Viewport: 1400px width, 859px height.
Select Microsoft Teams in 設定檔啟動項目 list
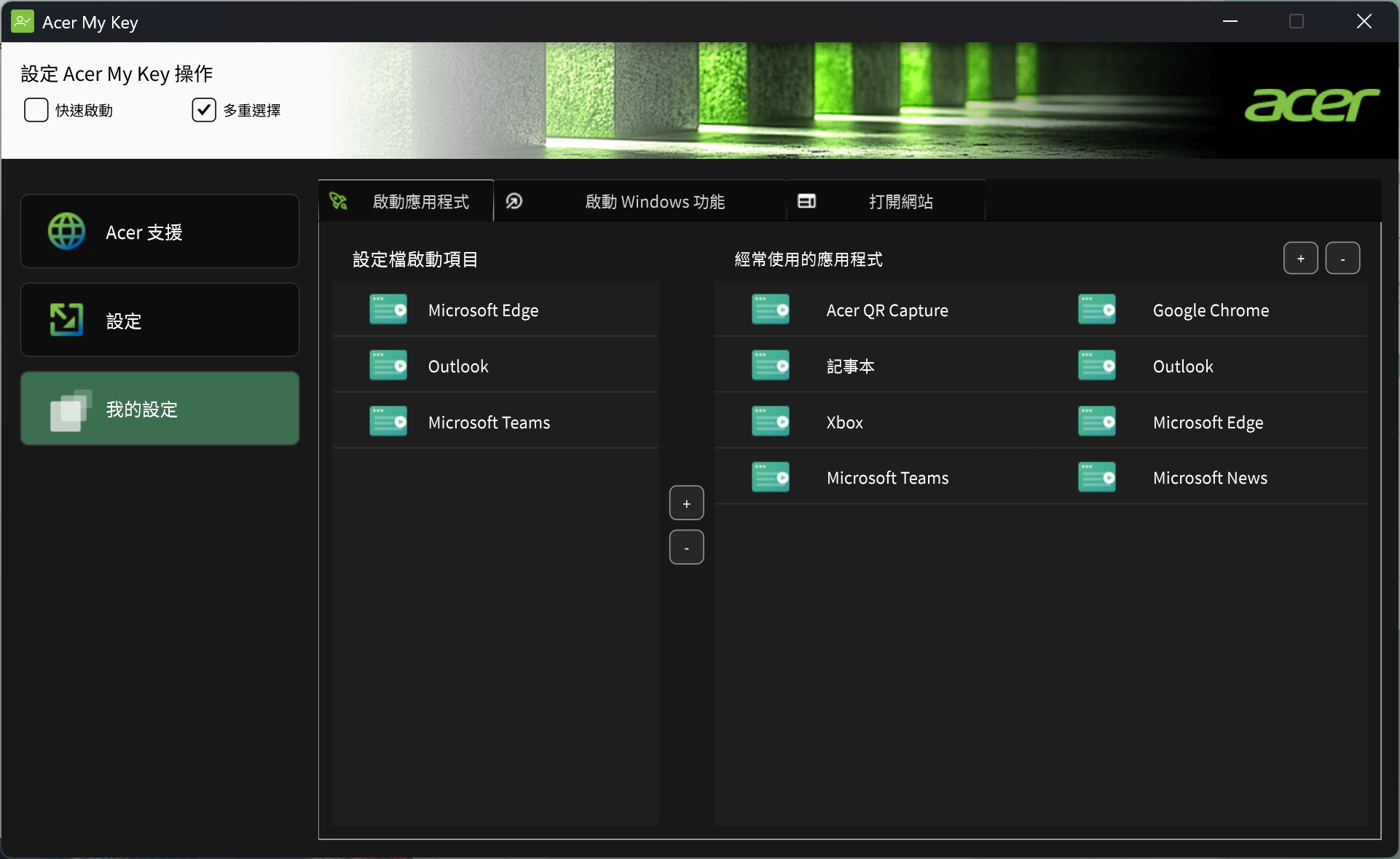point(489,423)
